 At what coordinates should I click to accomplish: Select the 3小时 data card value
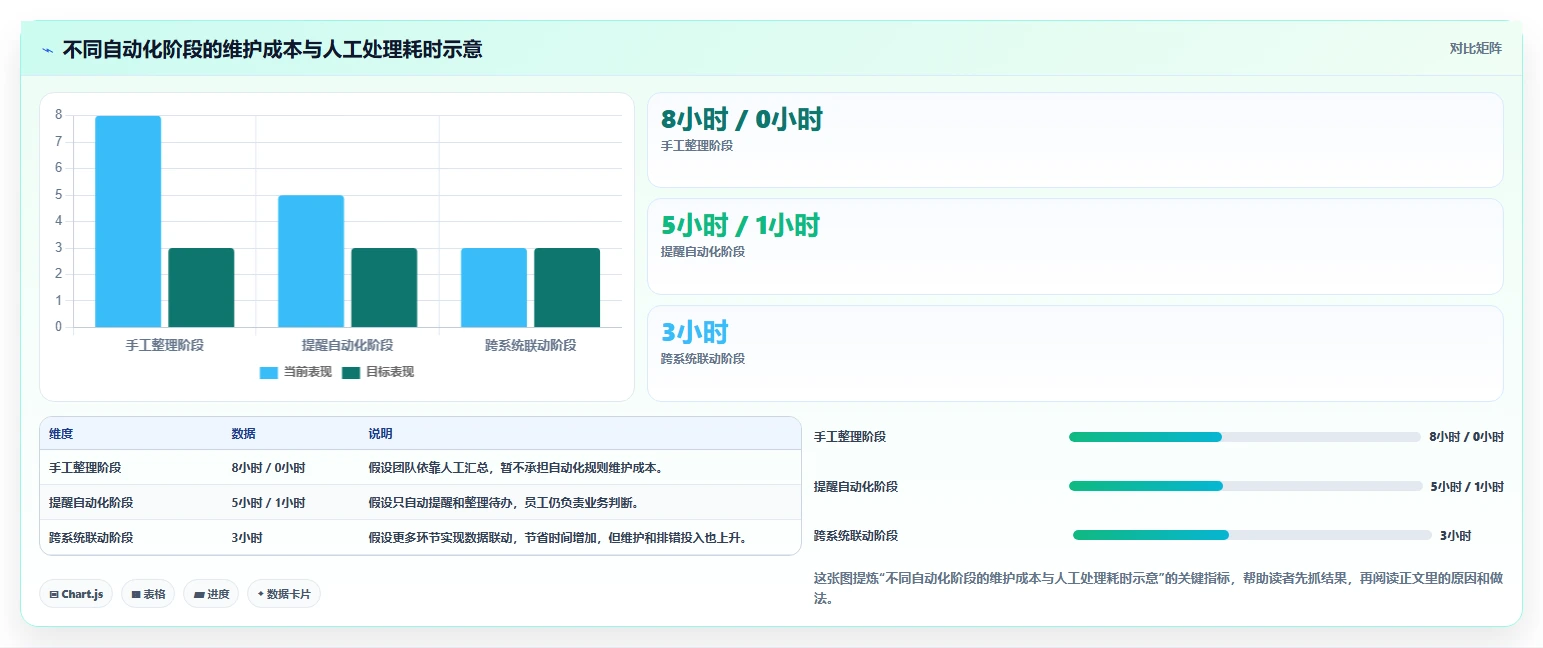point(695,332)
